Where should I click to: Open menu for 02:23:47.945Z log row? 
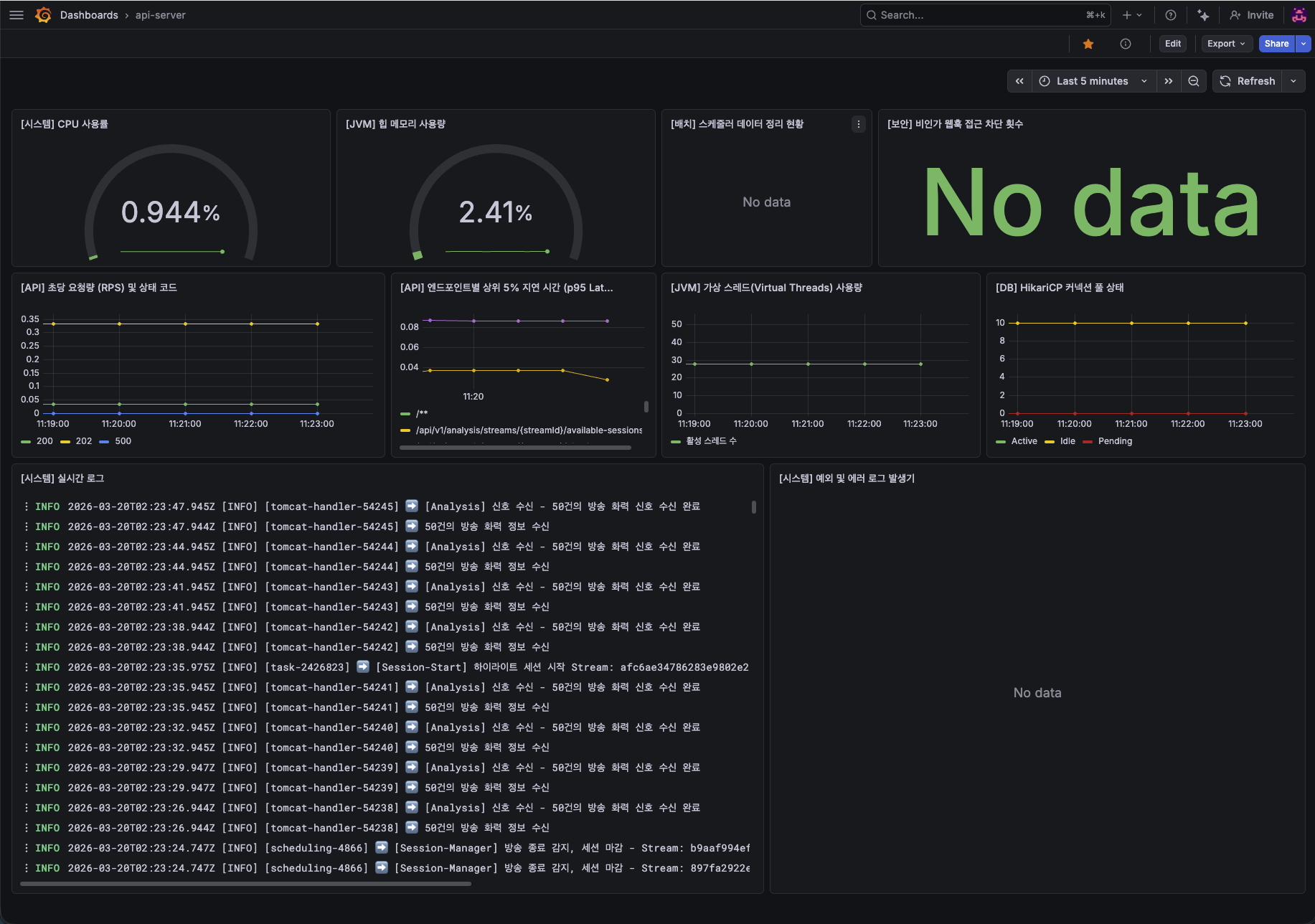coord(27,506)
